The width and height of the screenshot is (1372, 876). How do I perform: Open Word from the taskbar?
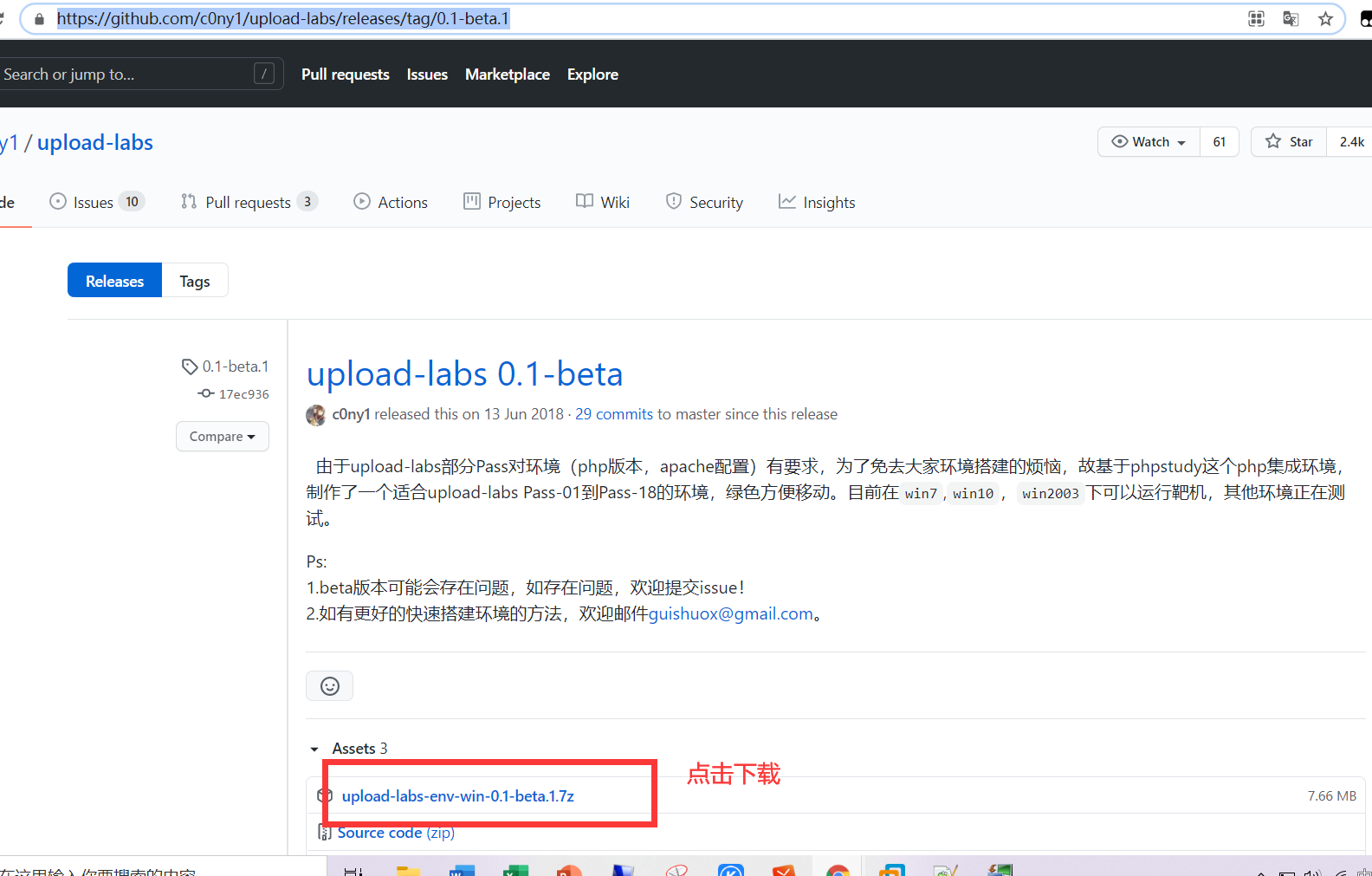[462, 870]
